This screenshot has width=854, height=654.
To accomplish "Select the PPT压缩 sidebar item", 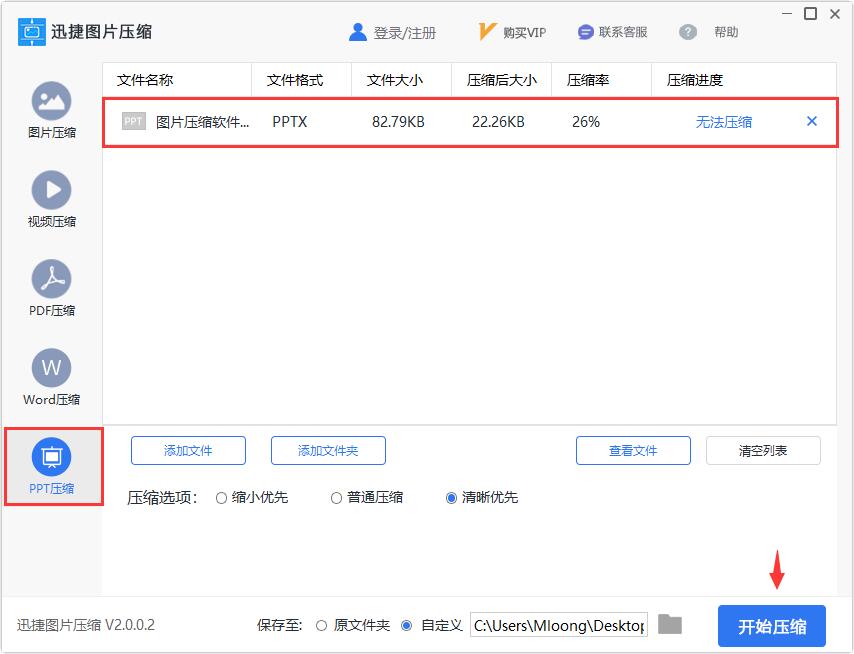I will pyautogui.click(x=52, y=466).
